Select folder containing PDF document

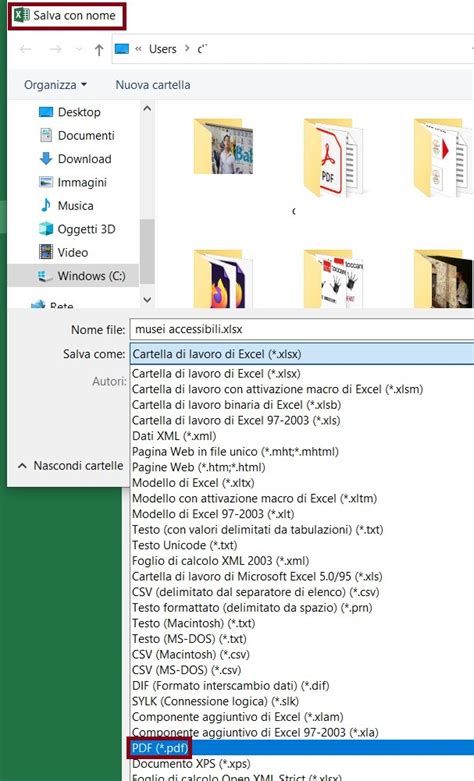click(x=333, y=157)
